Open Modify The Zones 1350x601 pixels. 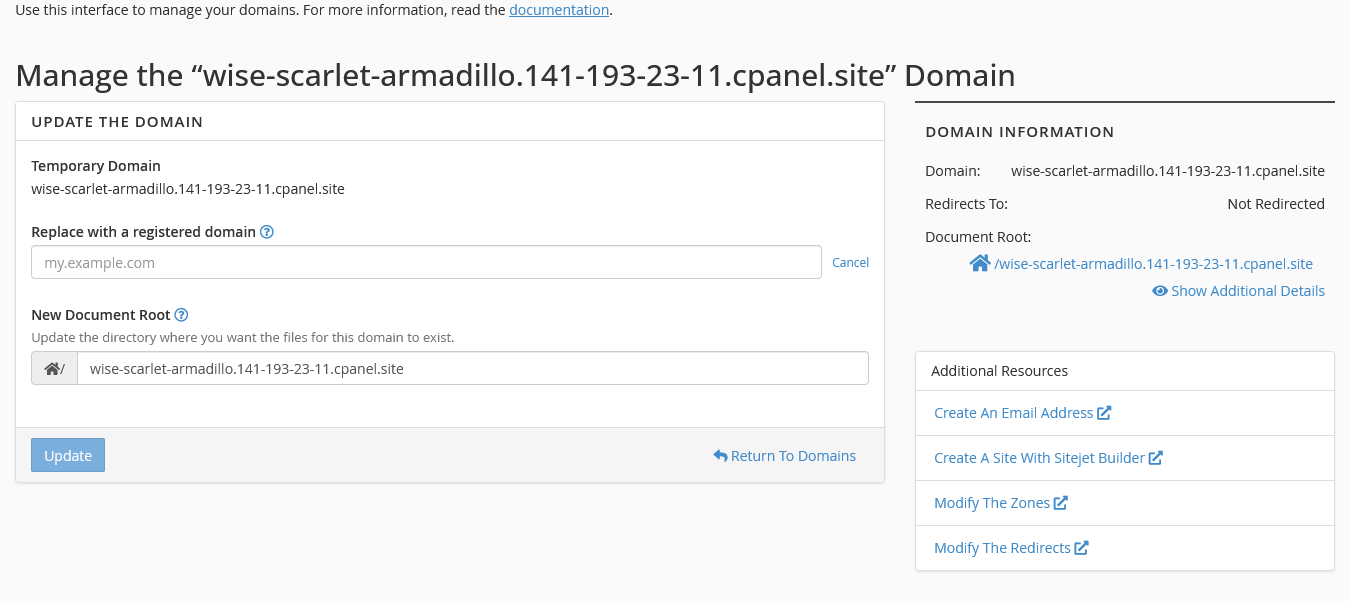[993, 502]
